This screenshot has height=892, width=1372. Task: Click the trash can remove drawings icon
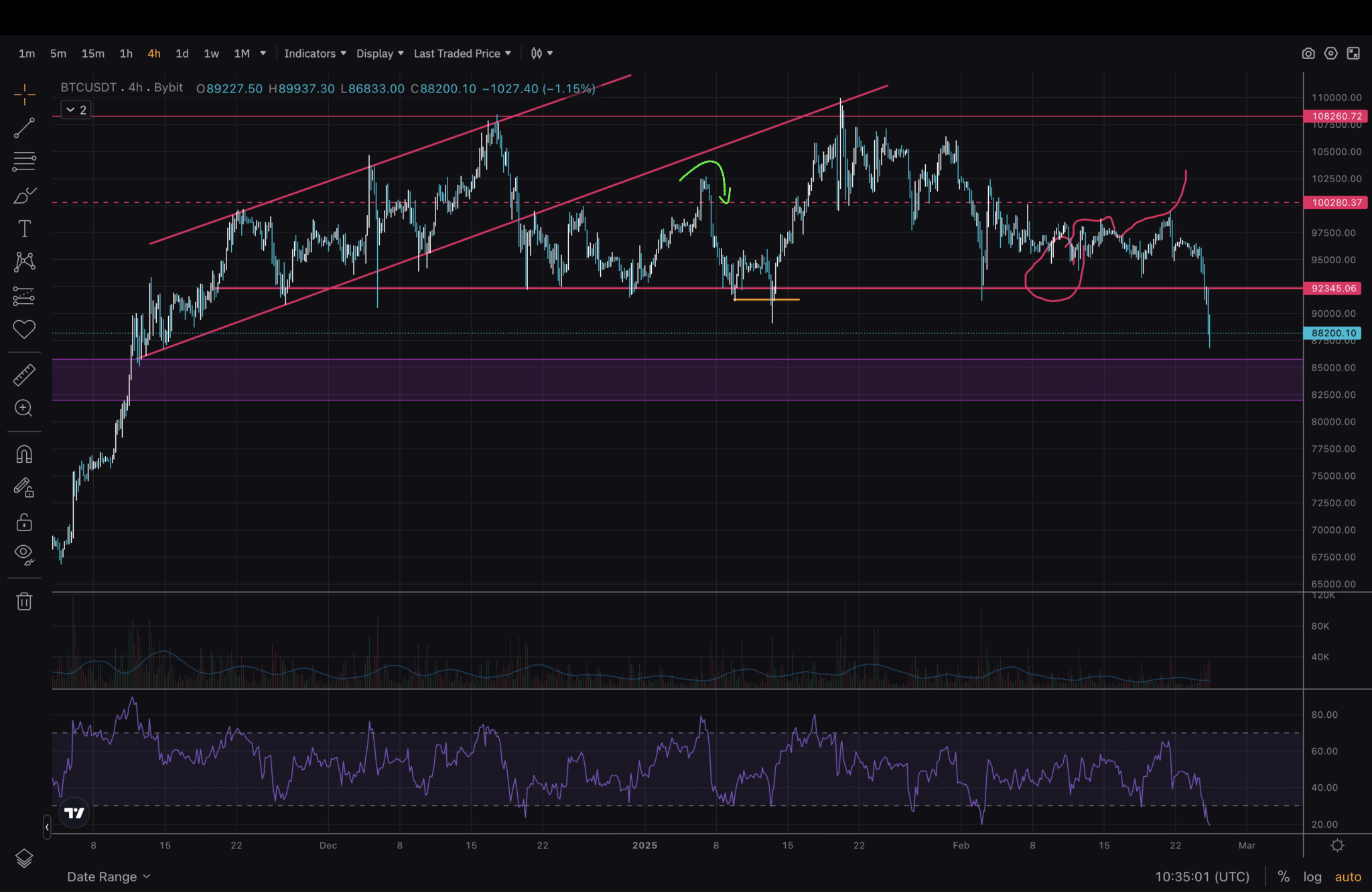24,601
